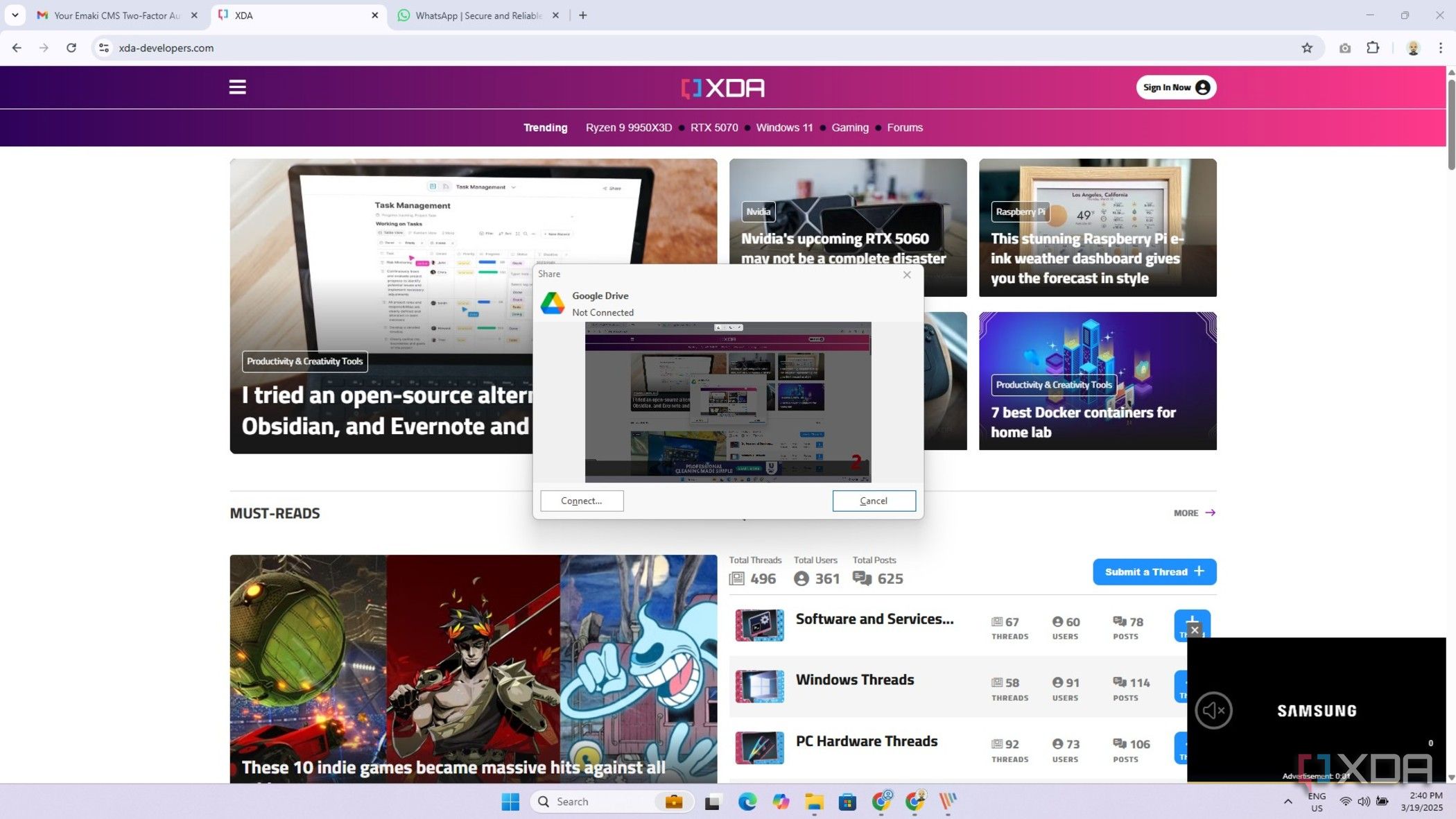Open PC Hardware Threads forum
The width and height of the screenshot is (1456, 819).
click(x=866, y=741)
